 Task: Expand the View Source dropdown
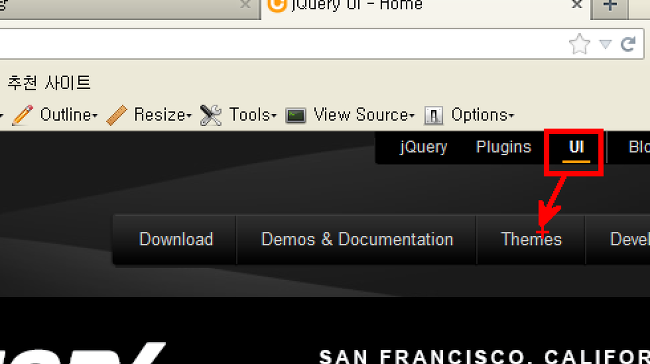tap(364, 115)
